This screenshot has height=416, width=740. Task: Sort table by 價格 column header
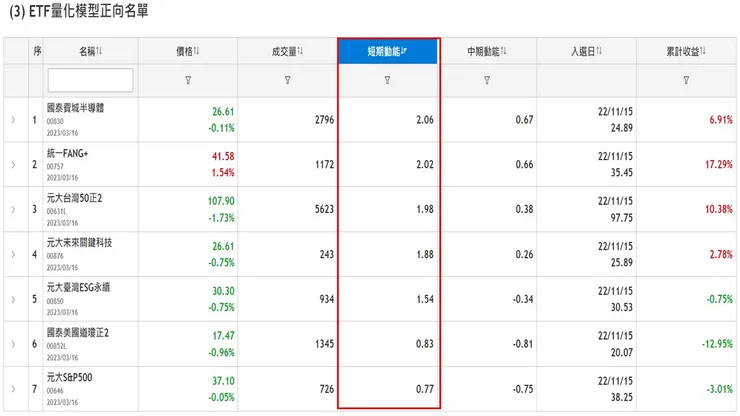pos(188,51)
